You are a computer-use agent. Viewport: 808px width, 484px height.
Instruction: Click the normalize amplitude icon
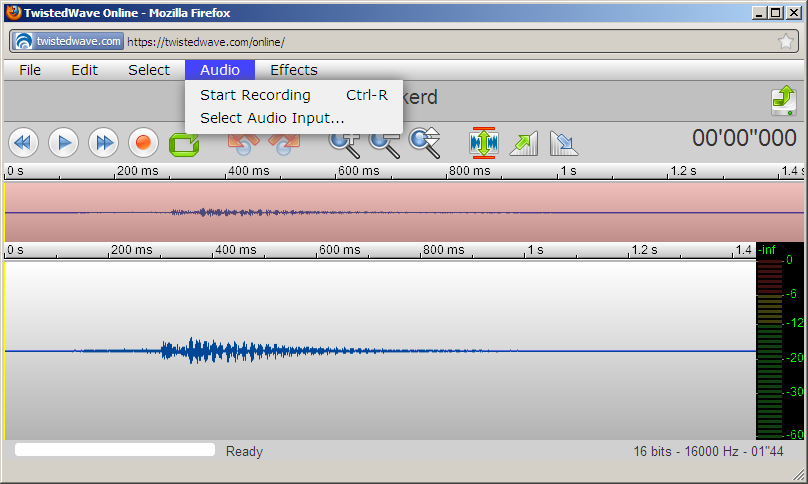(x=483, y=143)
